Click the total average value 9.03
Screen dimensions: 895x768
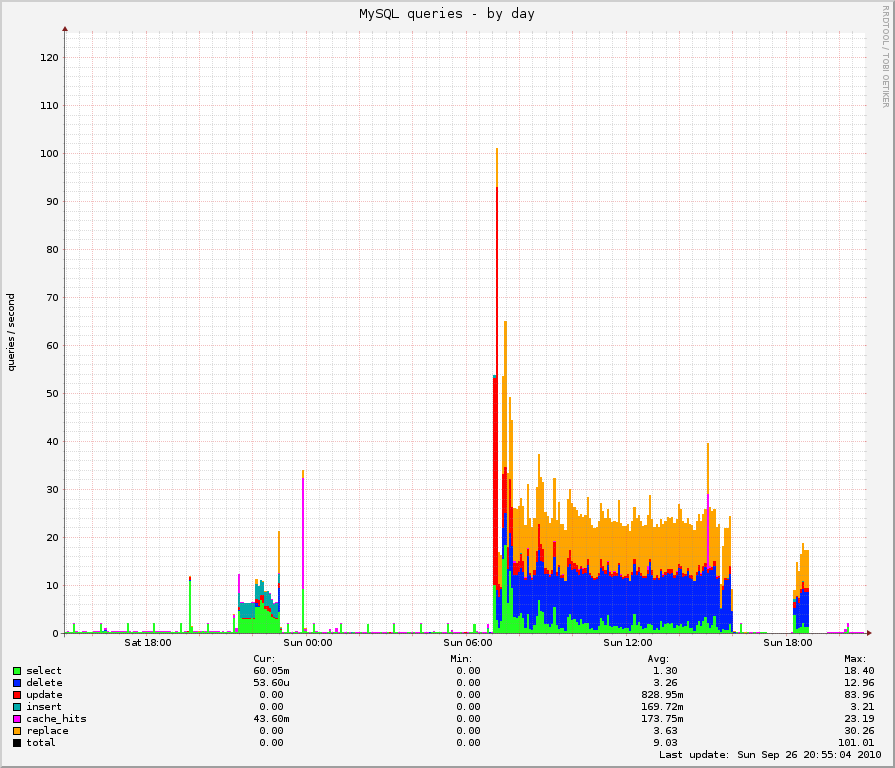point(666,743)
